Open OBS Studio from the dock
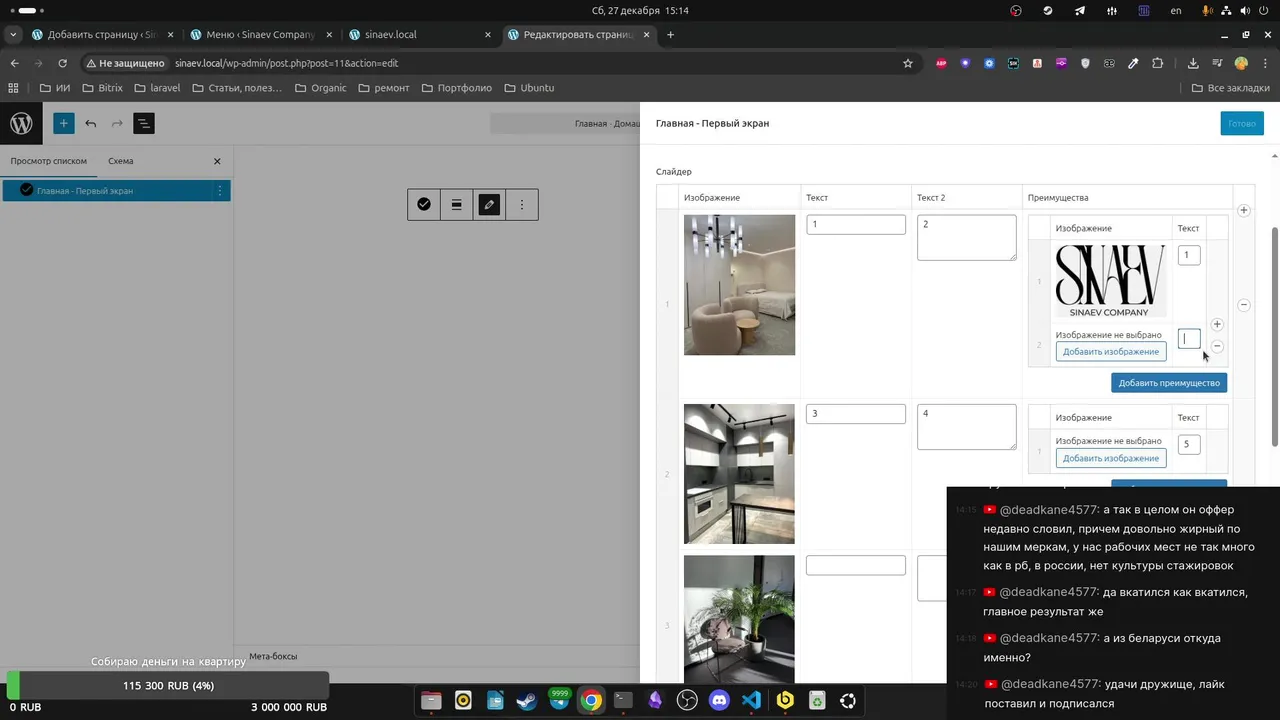The width and height of the screenshot is (1280, 720). (x=687, y=701)
